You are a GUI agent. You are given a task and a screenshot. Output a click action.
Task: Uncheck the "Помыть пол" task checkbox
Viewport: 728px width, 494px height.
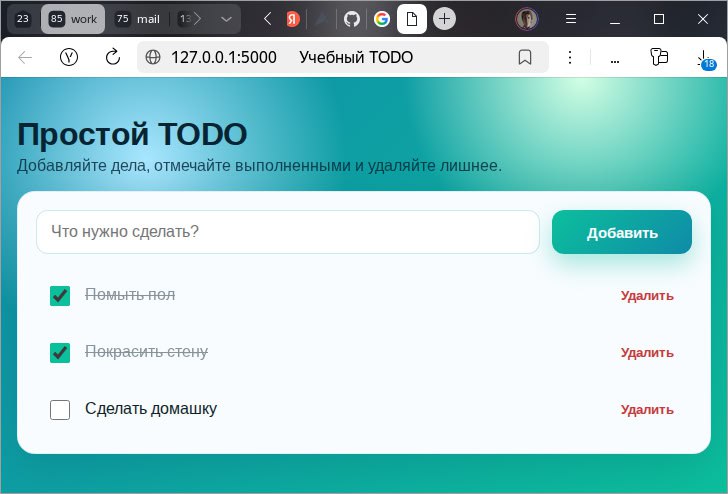point(60,296)
